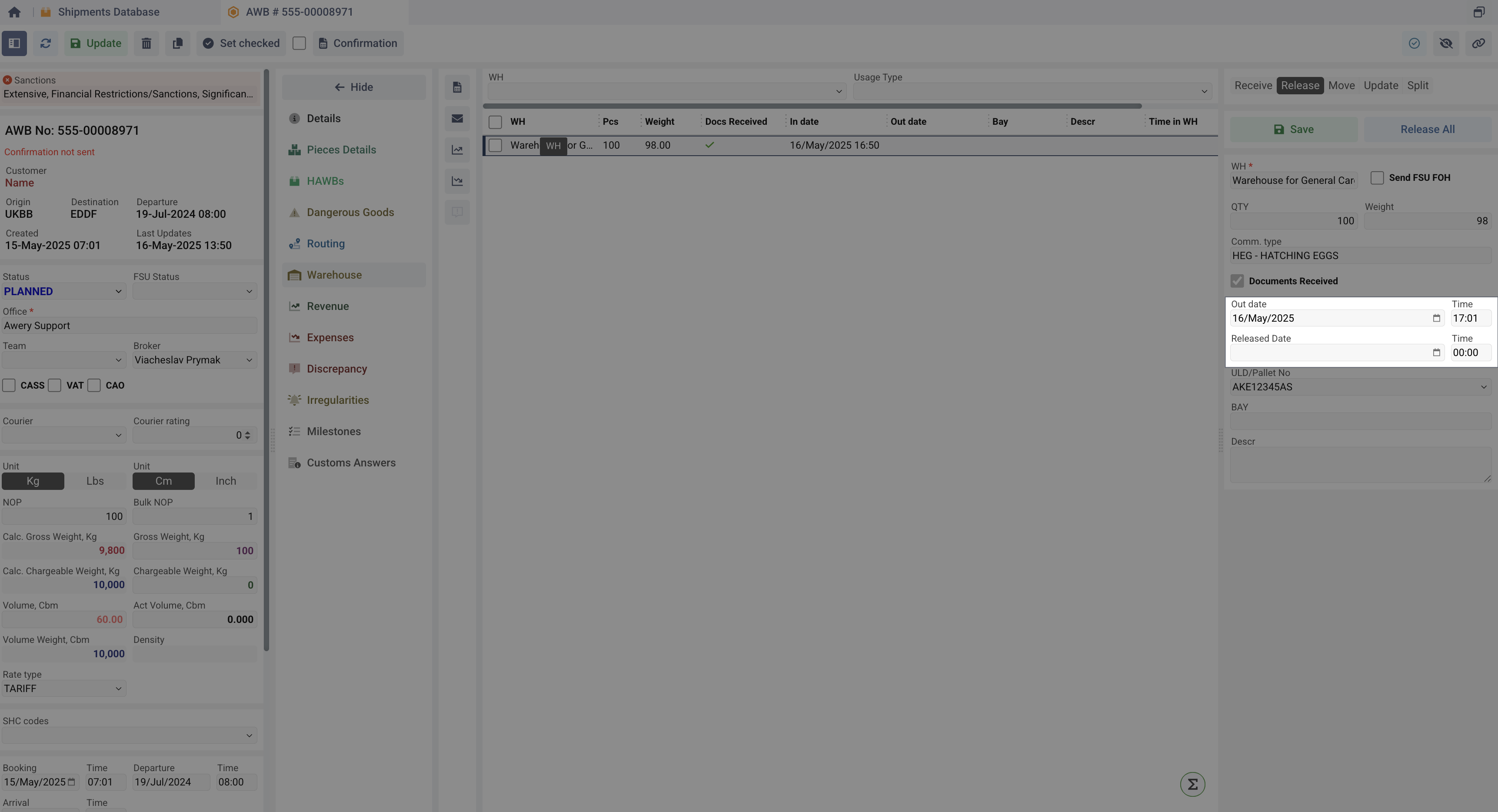Open the Out date calendar picker

[1436, 318]
